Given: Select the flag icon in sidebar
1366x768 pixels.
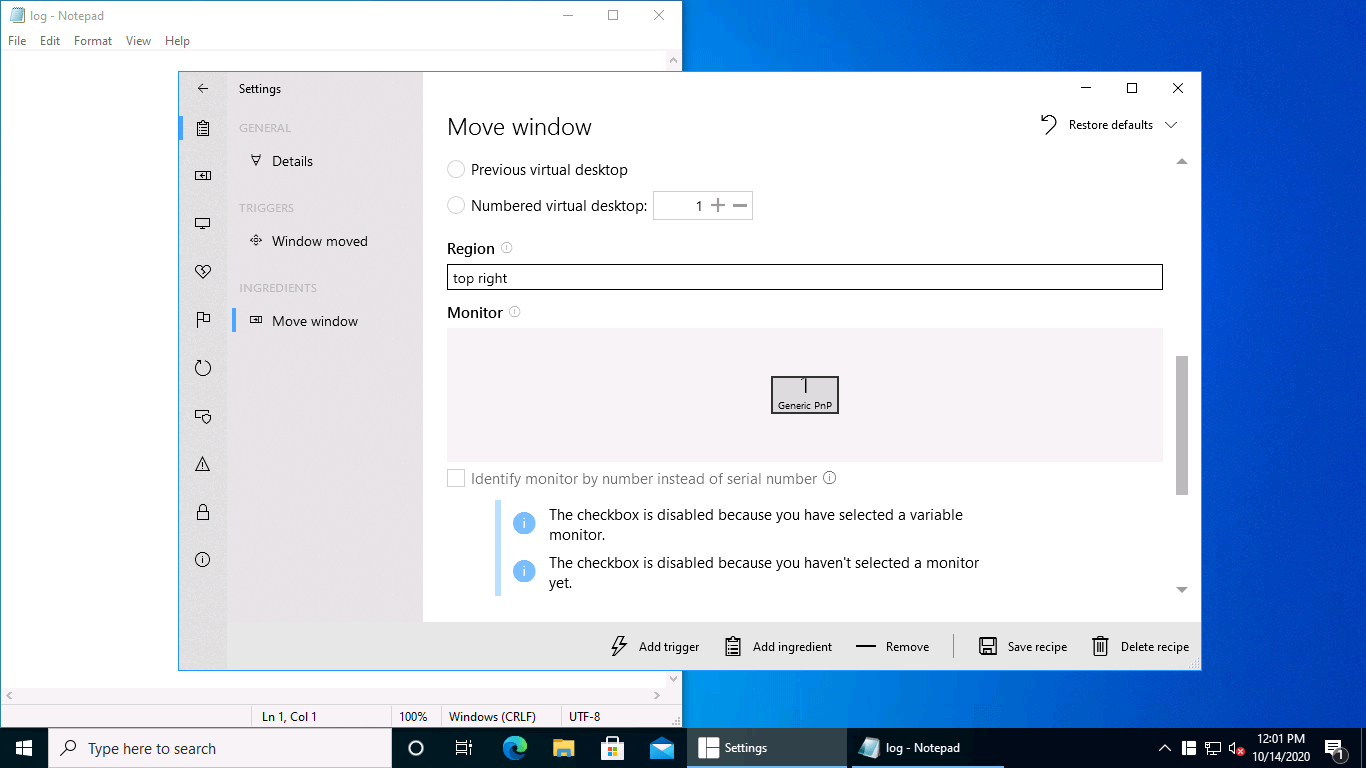Looking at the screenshot, I should coord(203,320).
